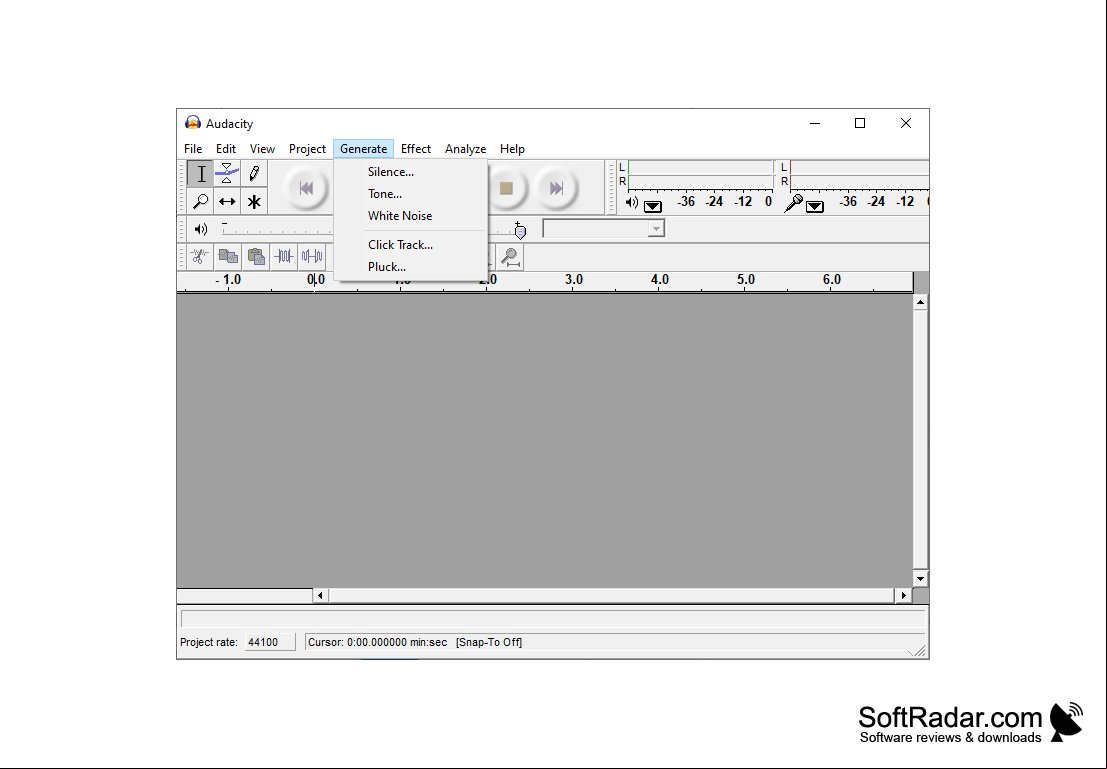Click the Copy toolbar icon
1107x769 pixels.
click(227, 257)
